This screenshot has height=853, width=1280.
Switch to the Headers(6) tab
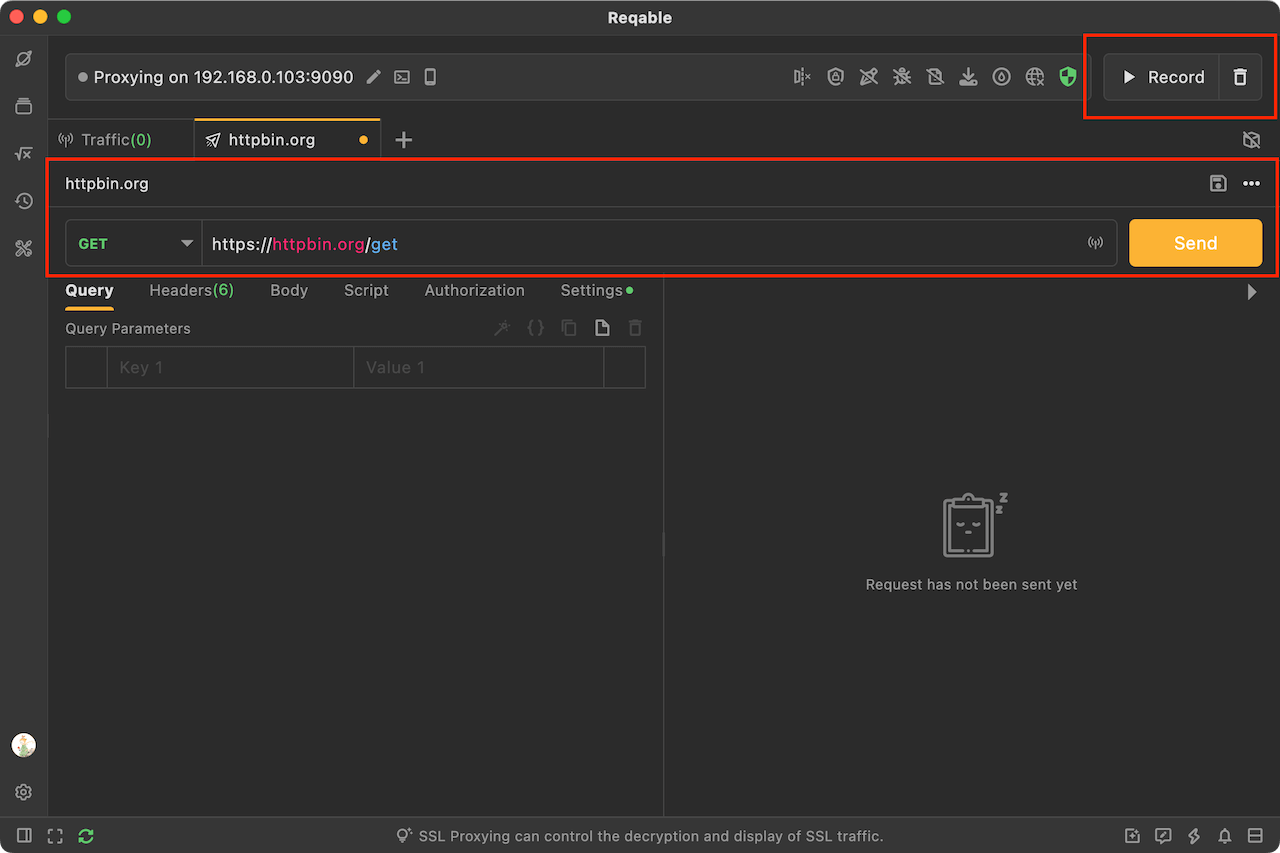click(x=191, y=290)
